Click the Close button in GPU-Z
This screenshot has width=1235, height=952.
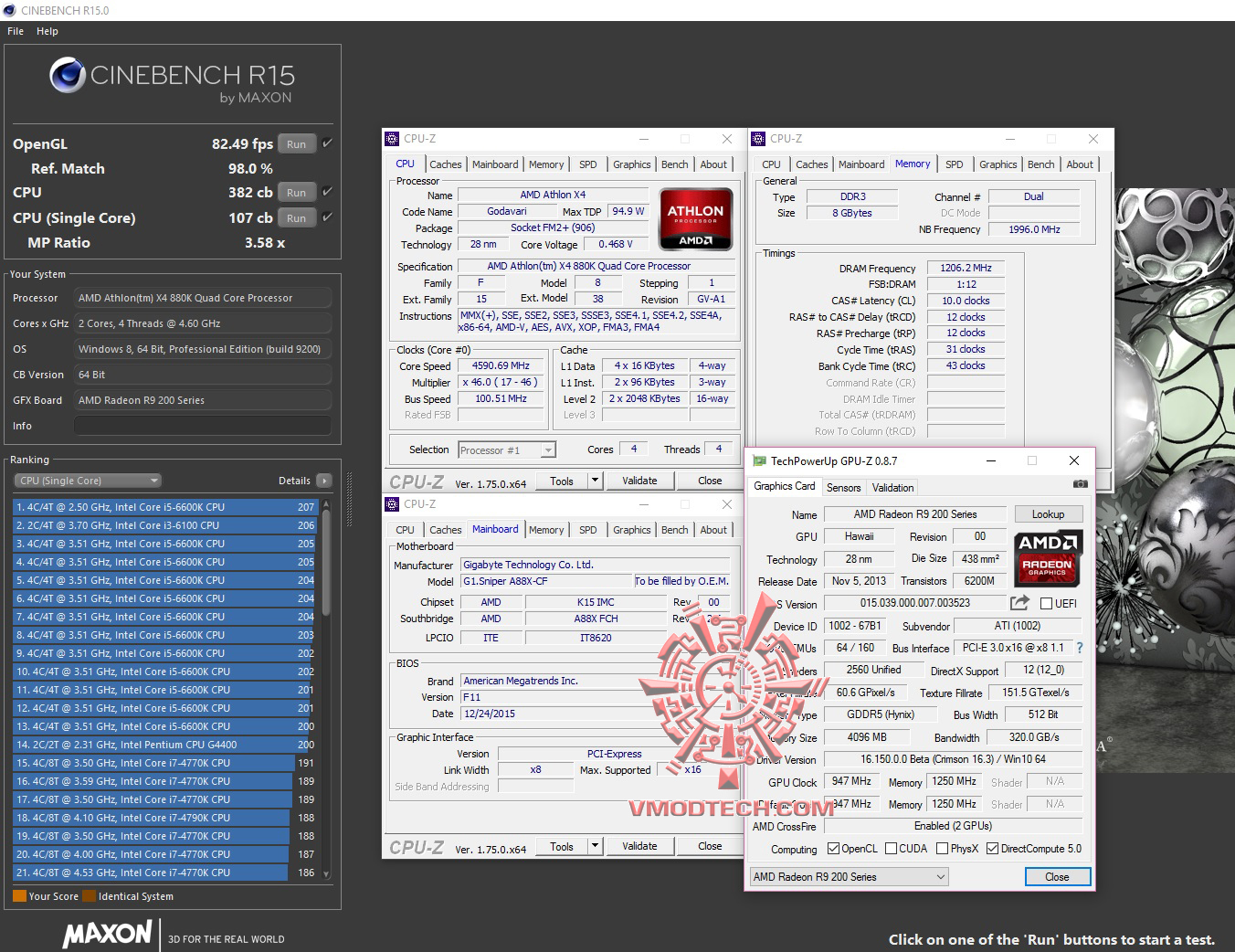coord(1057,877)
